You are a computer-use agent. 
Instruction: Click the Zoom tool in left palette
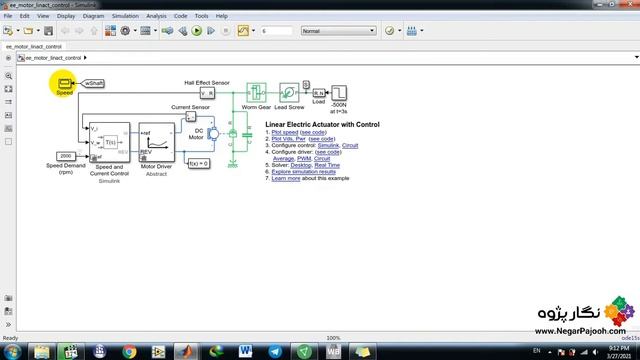pos(9,76)
